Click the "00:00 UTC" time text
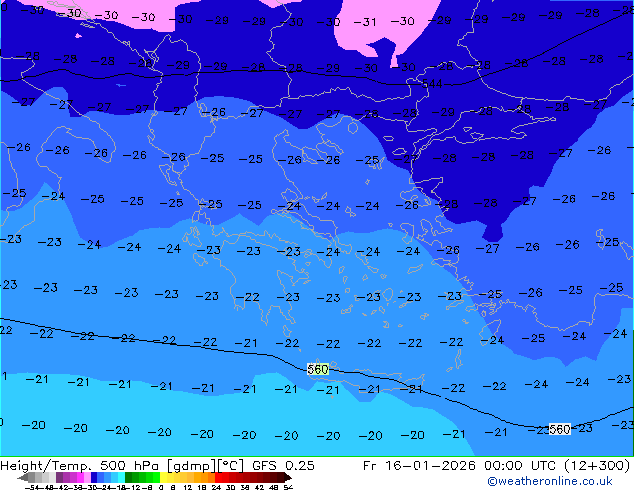 coord(522,466)
